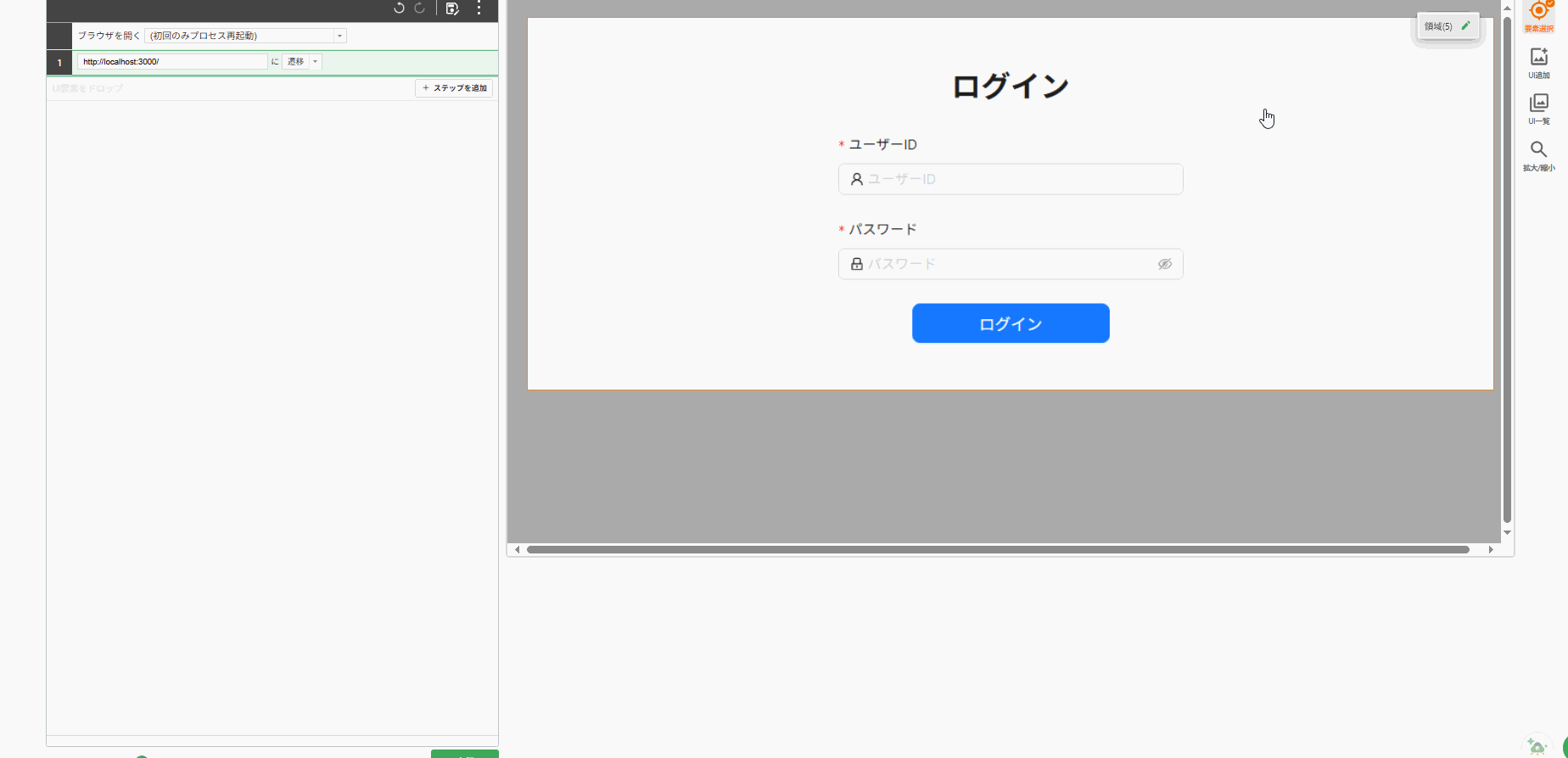Click the vertical scrollbar of preview pane
The height and width of the screenshot is (758, 1568).
[1507, 272]
